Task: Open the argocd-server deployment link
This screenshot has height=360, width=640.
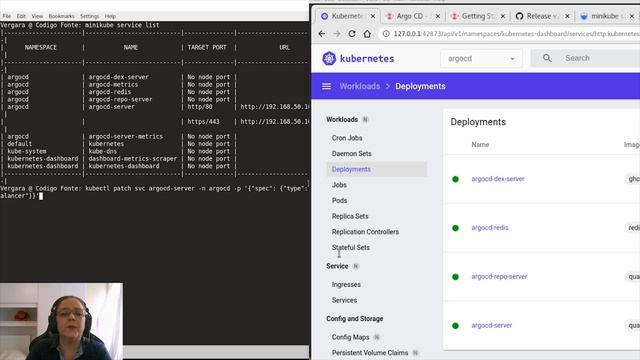Action: [491, 326]
